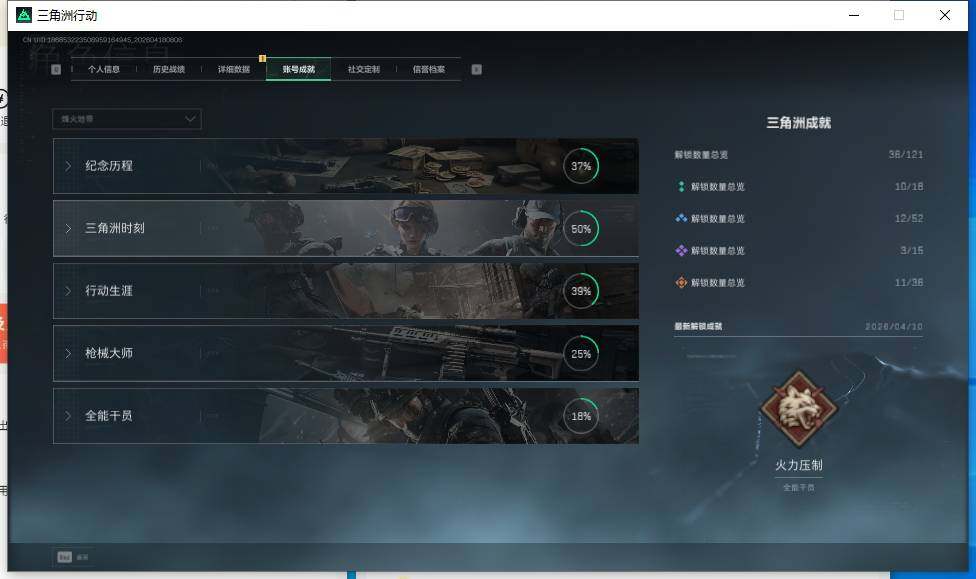The height and width of the screenshot is (579, 976).
Task: Click the orange tier icon beside 11/36
Action: tap(681, 283)
